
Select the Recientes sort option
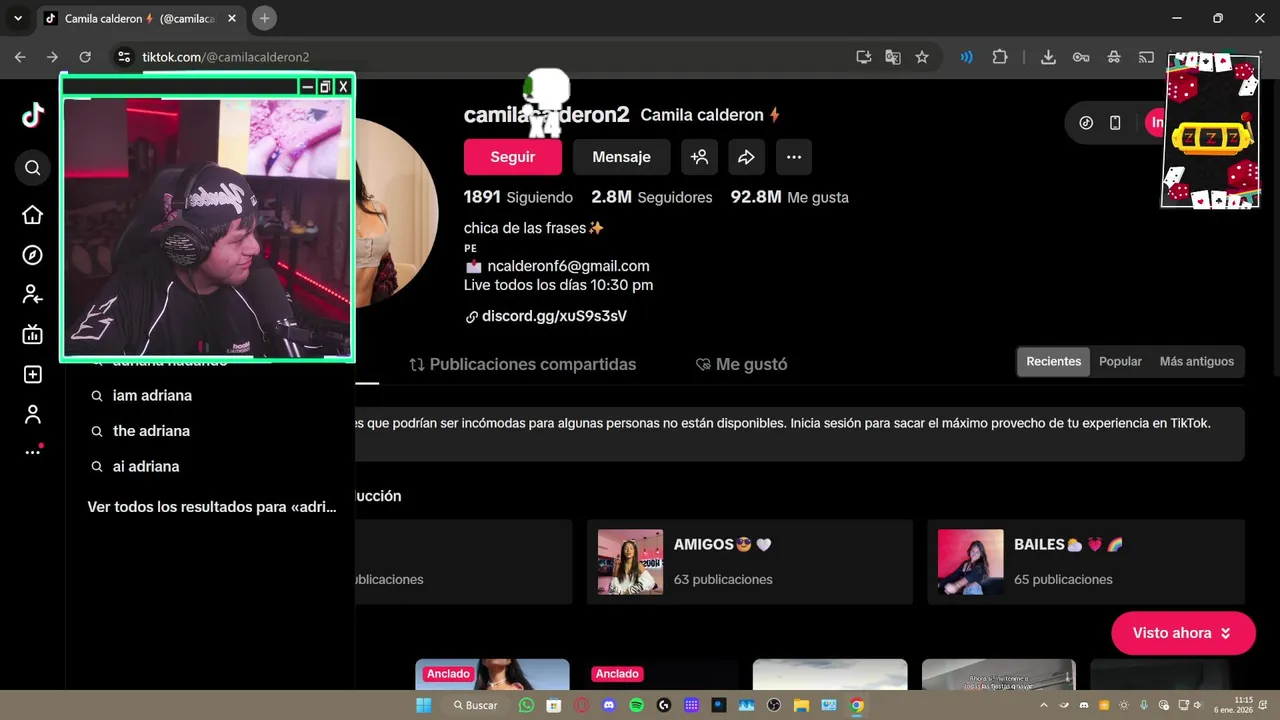1053,361
